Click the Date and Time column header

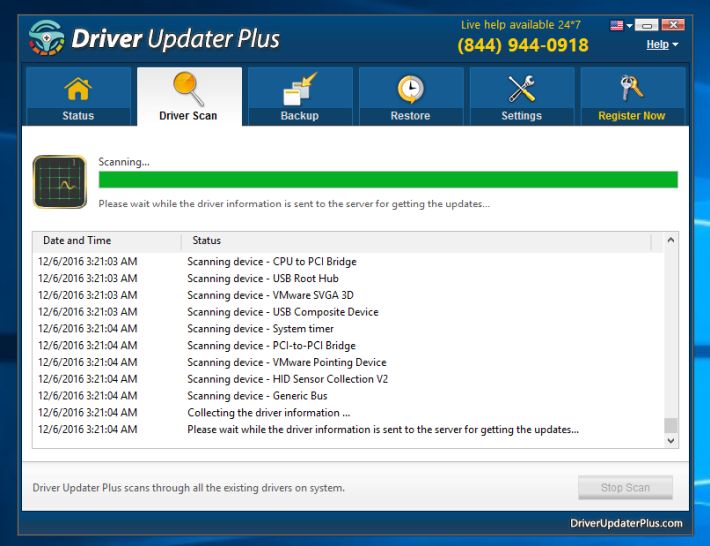tap(107, 240)
